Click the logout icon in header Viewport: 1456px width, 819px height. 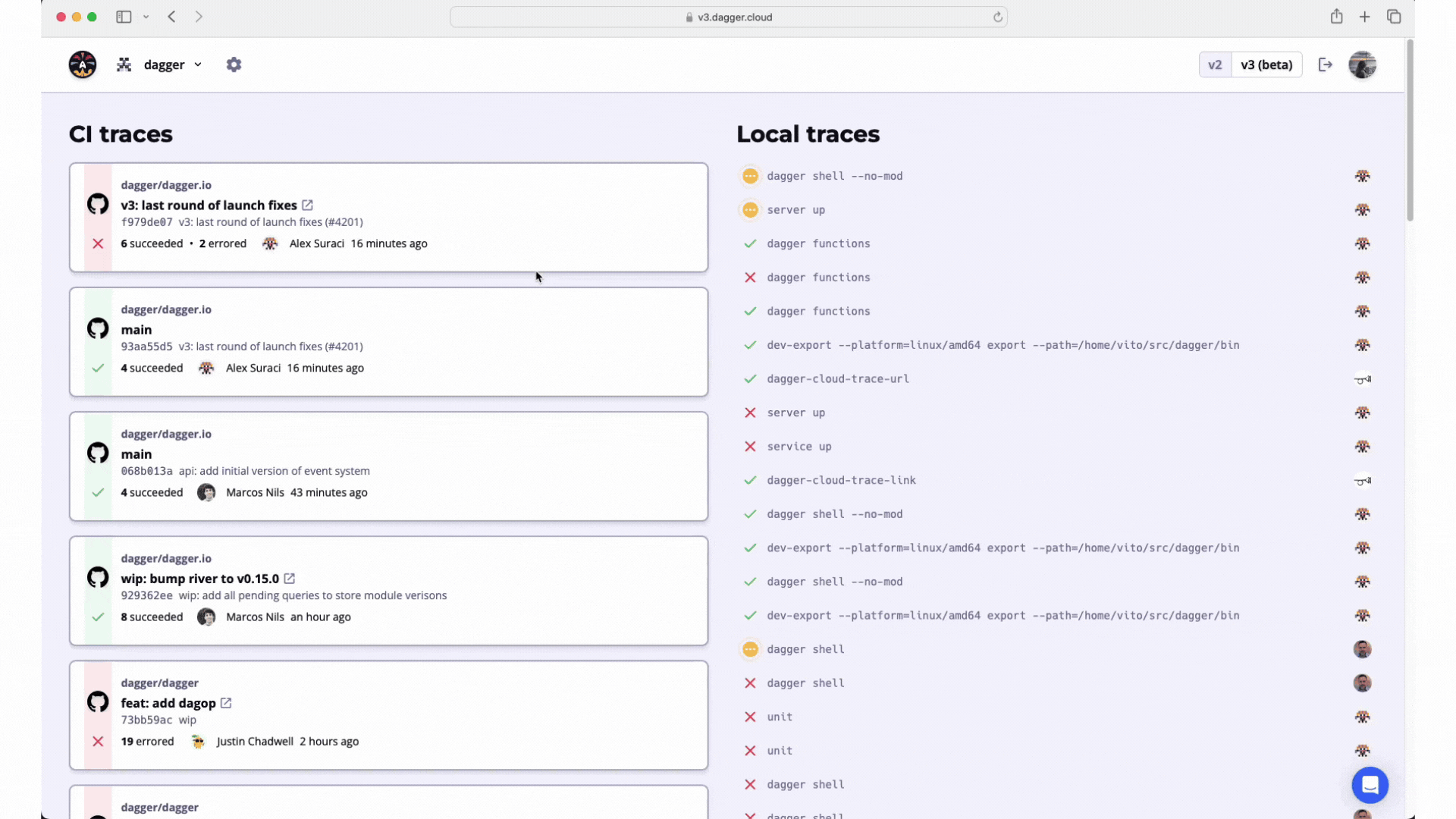pyautogui.click(x=1326, y=64)
